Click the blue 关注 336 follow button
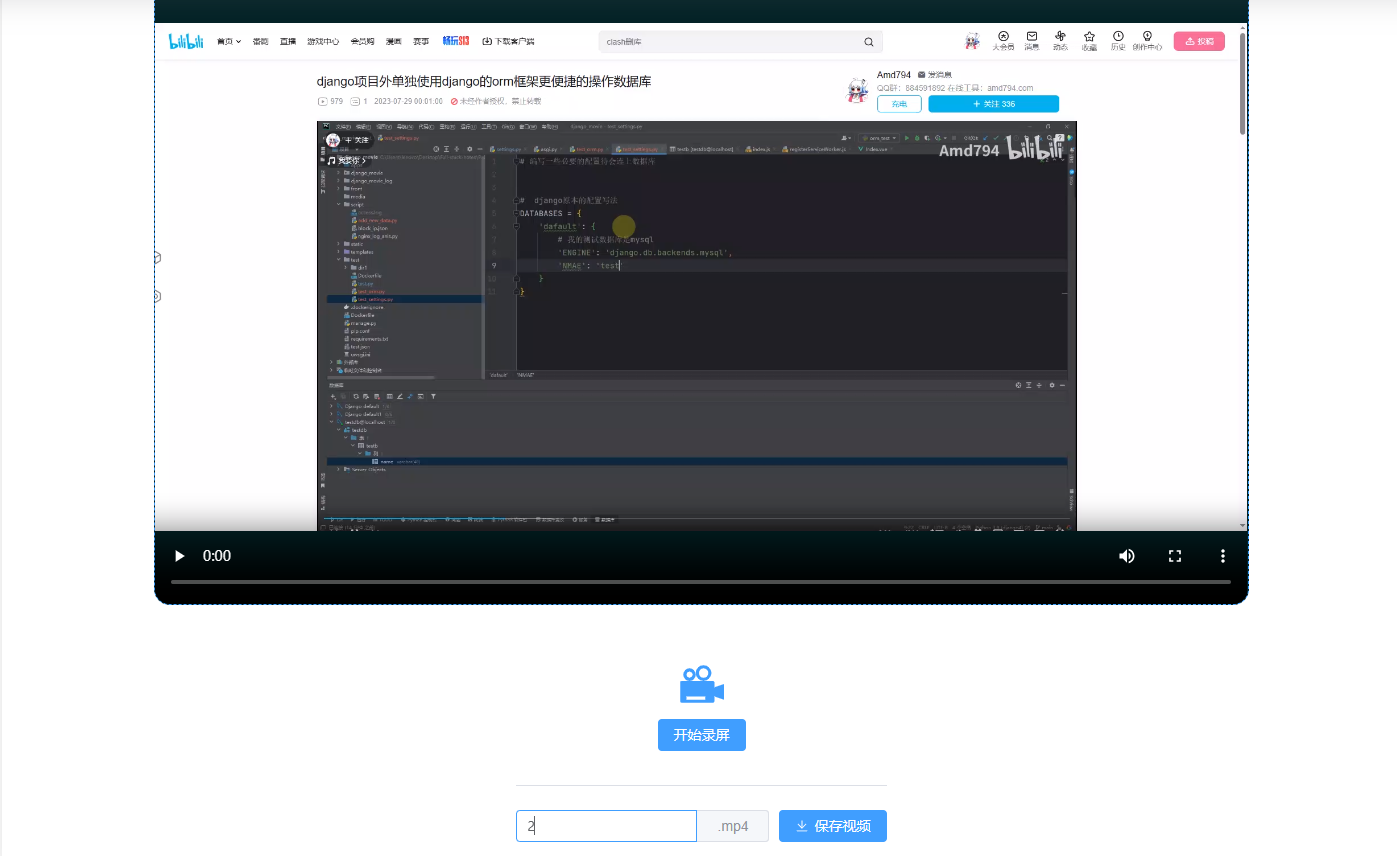Image resolution: width=1397 pixels, height=856 pixels. [993, 104]
